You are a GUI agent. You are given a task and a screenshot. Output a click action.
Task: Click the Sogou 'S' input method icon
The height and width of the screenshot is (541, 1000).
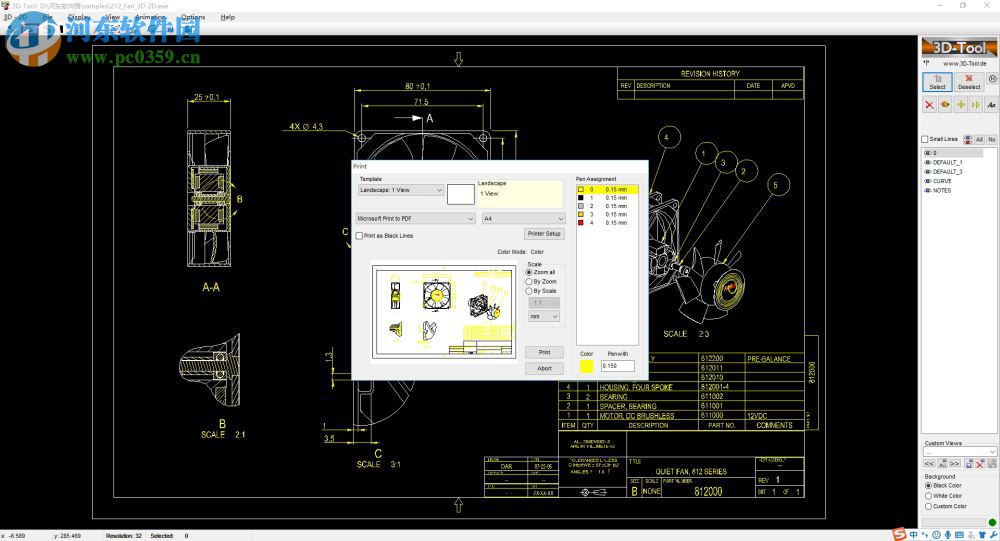click(x=899, y=535)
